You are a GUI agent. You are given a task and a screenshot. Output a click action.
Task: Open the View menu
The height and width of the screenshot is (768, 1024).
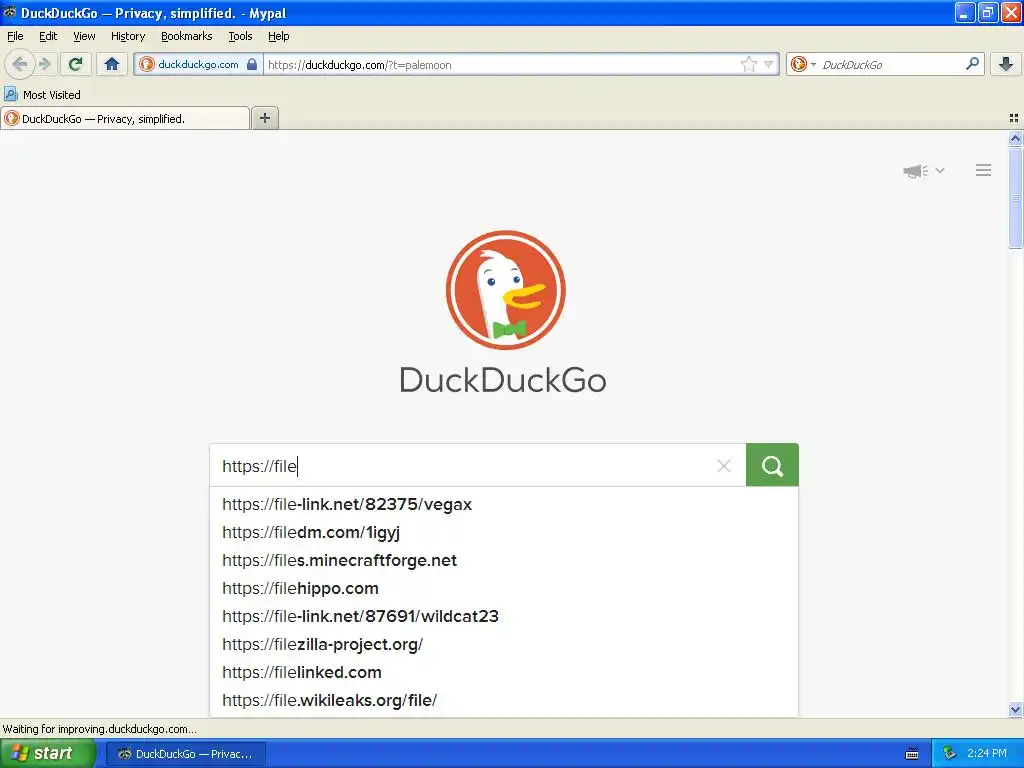tap(84, 36)
